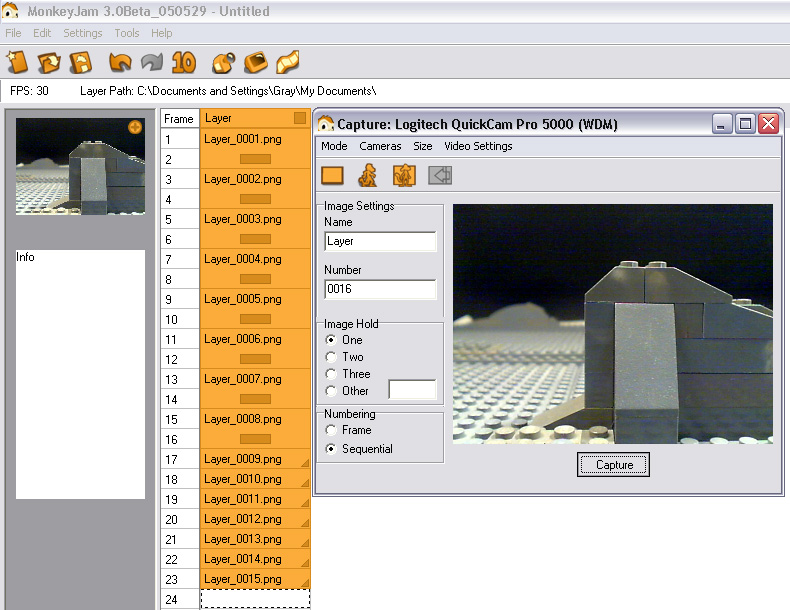Screen dimensions: 790x610
Task: Click the Save project disk icon
Action: (x=80, y=62)
